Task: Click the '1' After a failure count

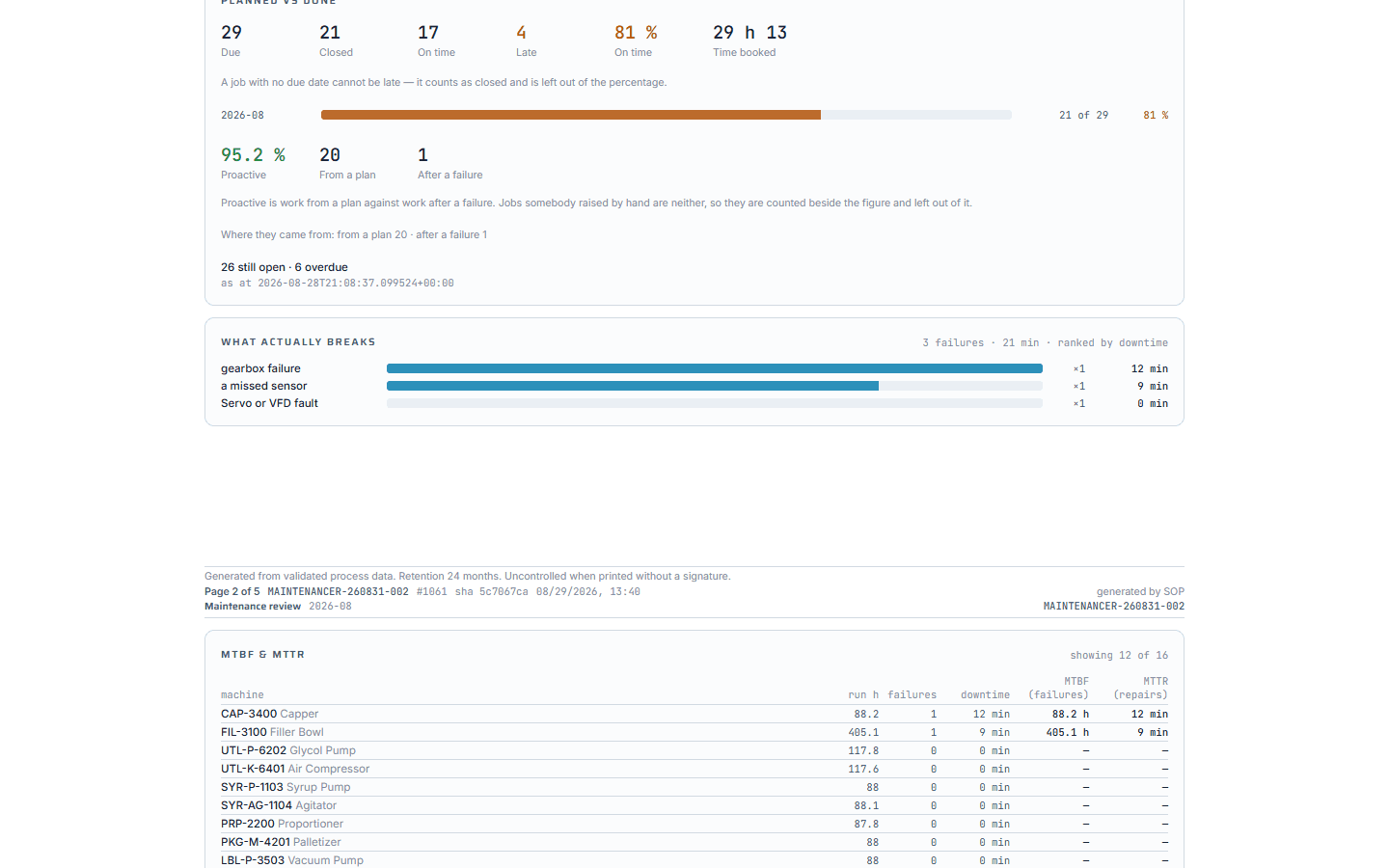Action: (422, 155)
